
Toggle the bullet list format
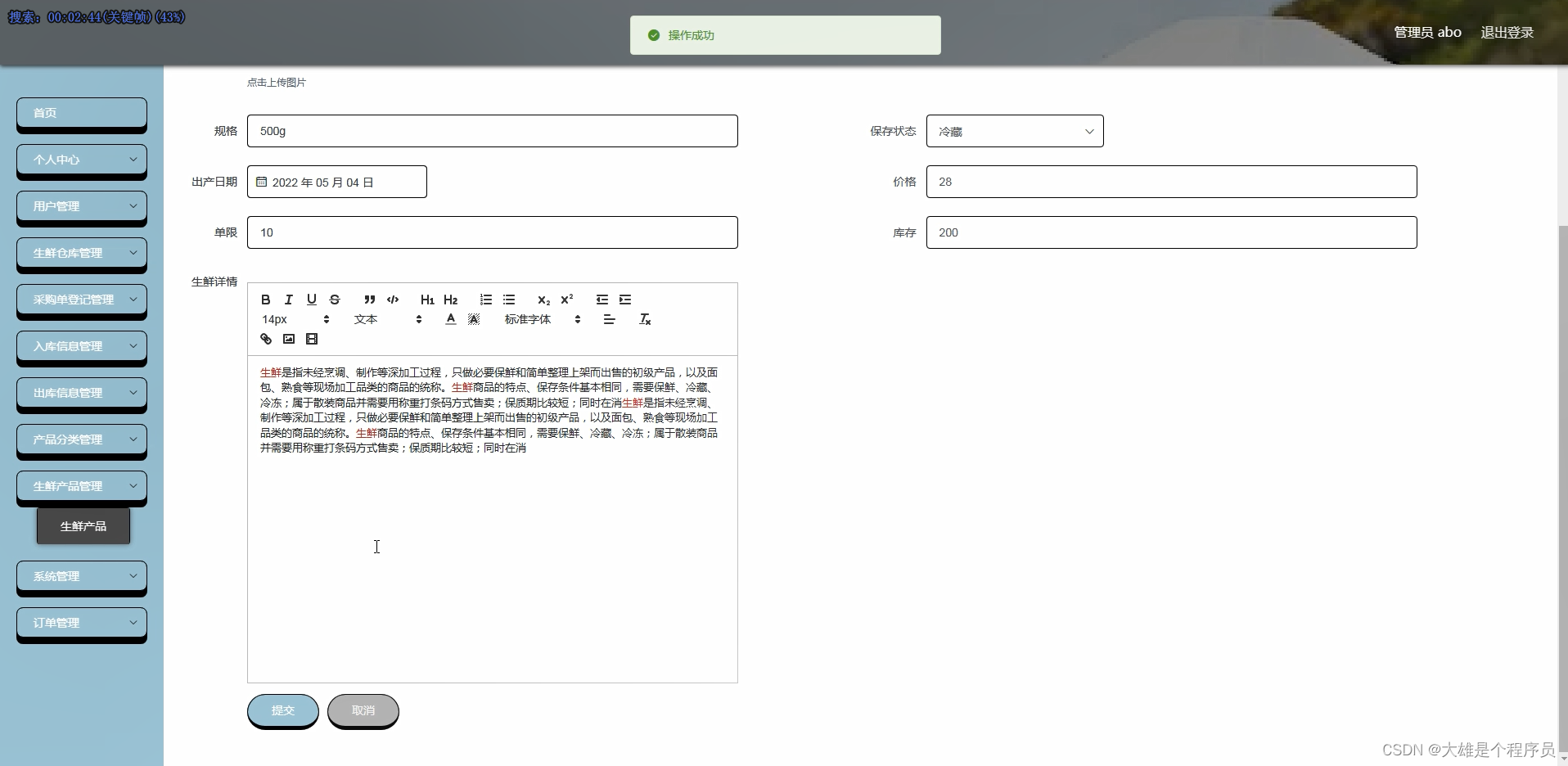509,300
